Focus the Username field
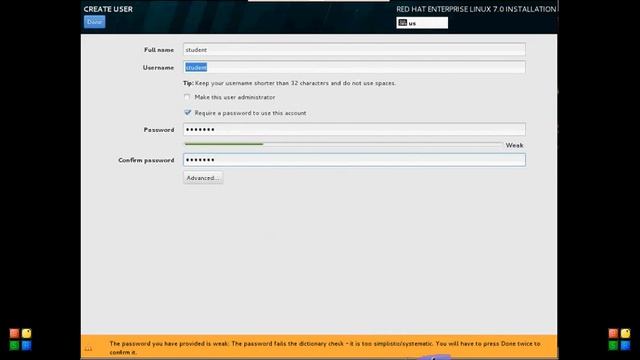 point(354,67)
